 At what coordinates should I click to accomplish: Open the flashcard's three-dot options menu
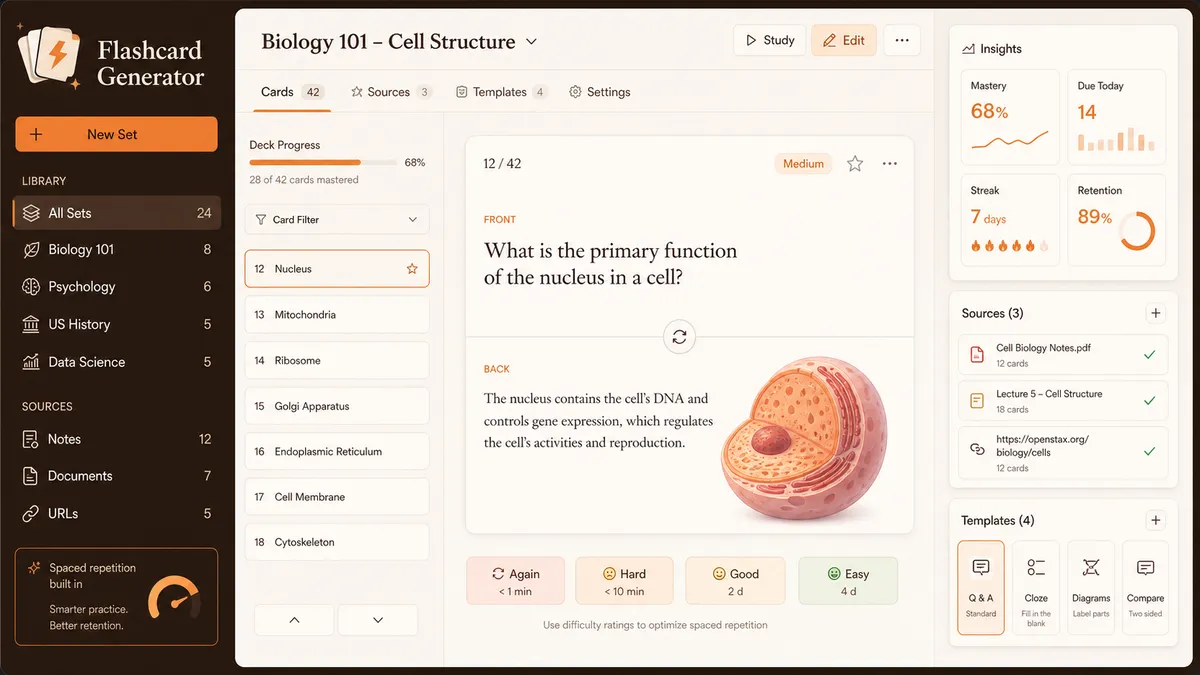[x=890, y=164]
